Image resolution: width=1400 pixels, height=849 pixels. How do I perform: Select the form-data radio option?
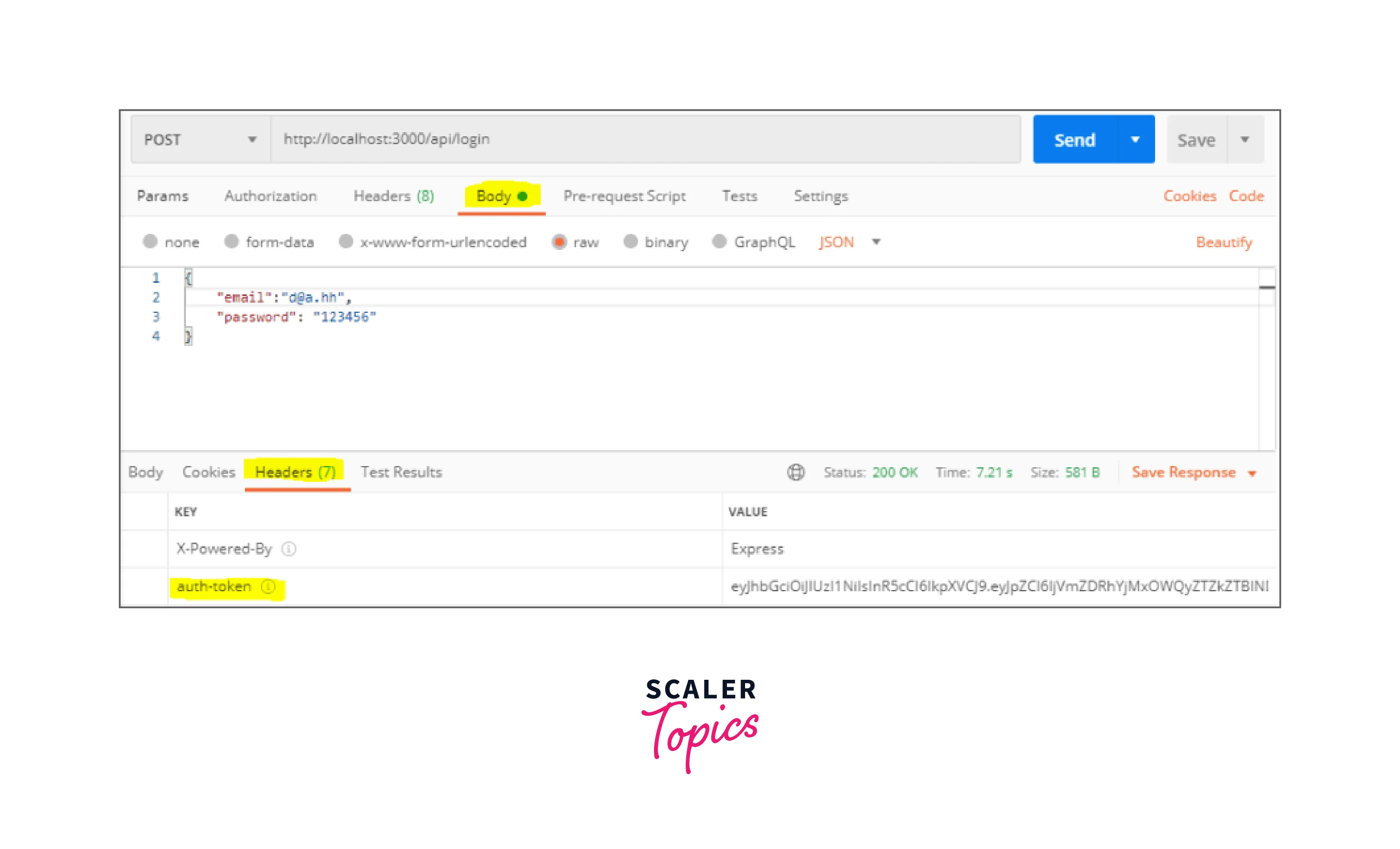231,242
